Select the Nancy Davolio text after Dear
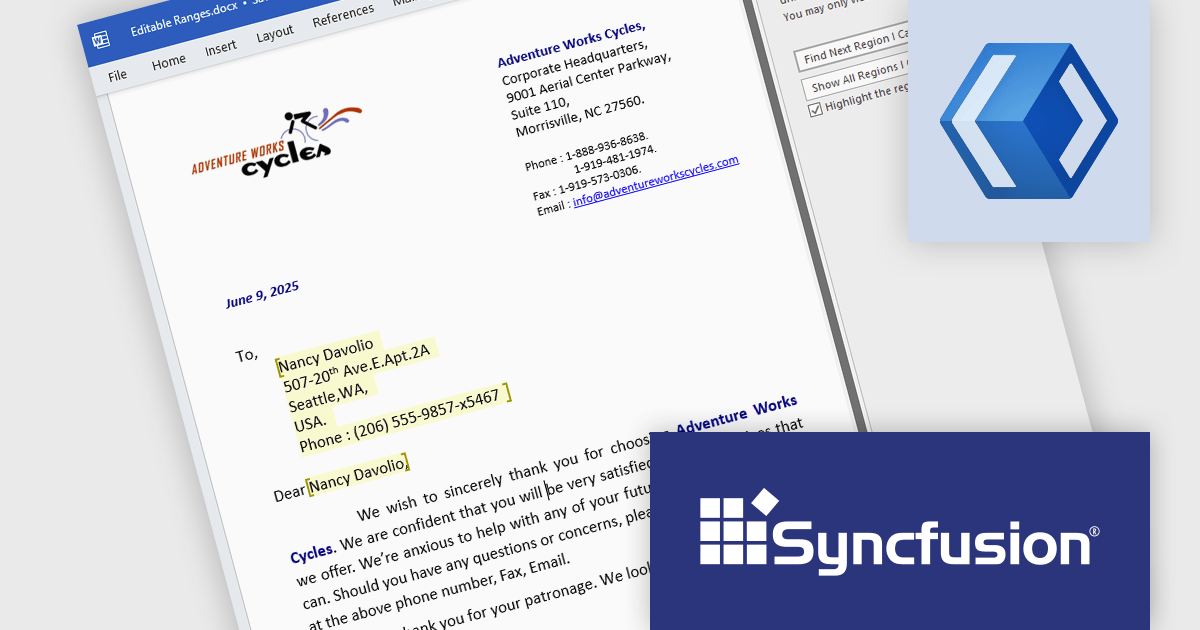 click(355, 473)
